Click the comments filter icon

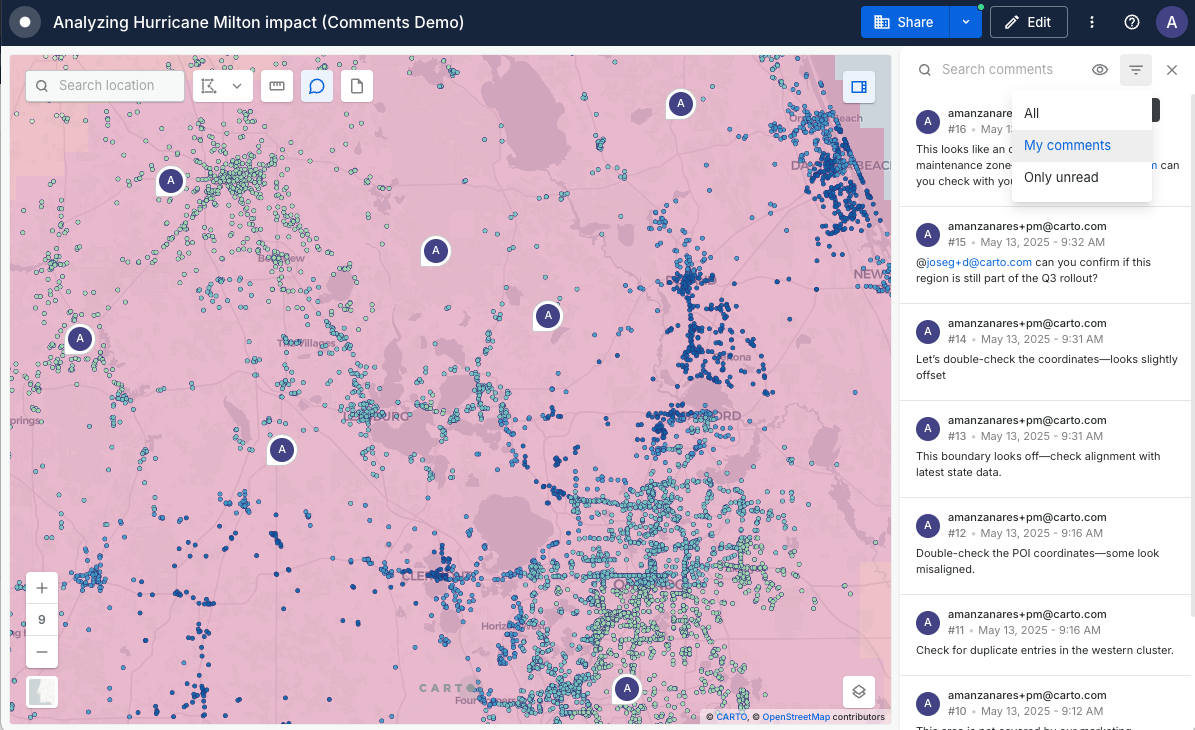click(1136, 70)
